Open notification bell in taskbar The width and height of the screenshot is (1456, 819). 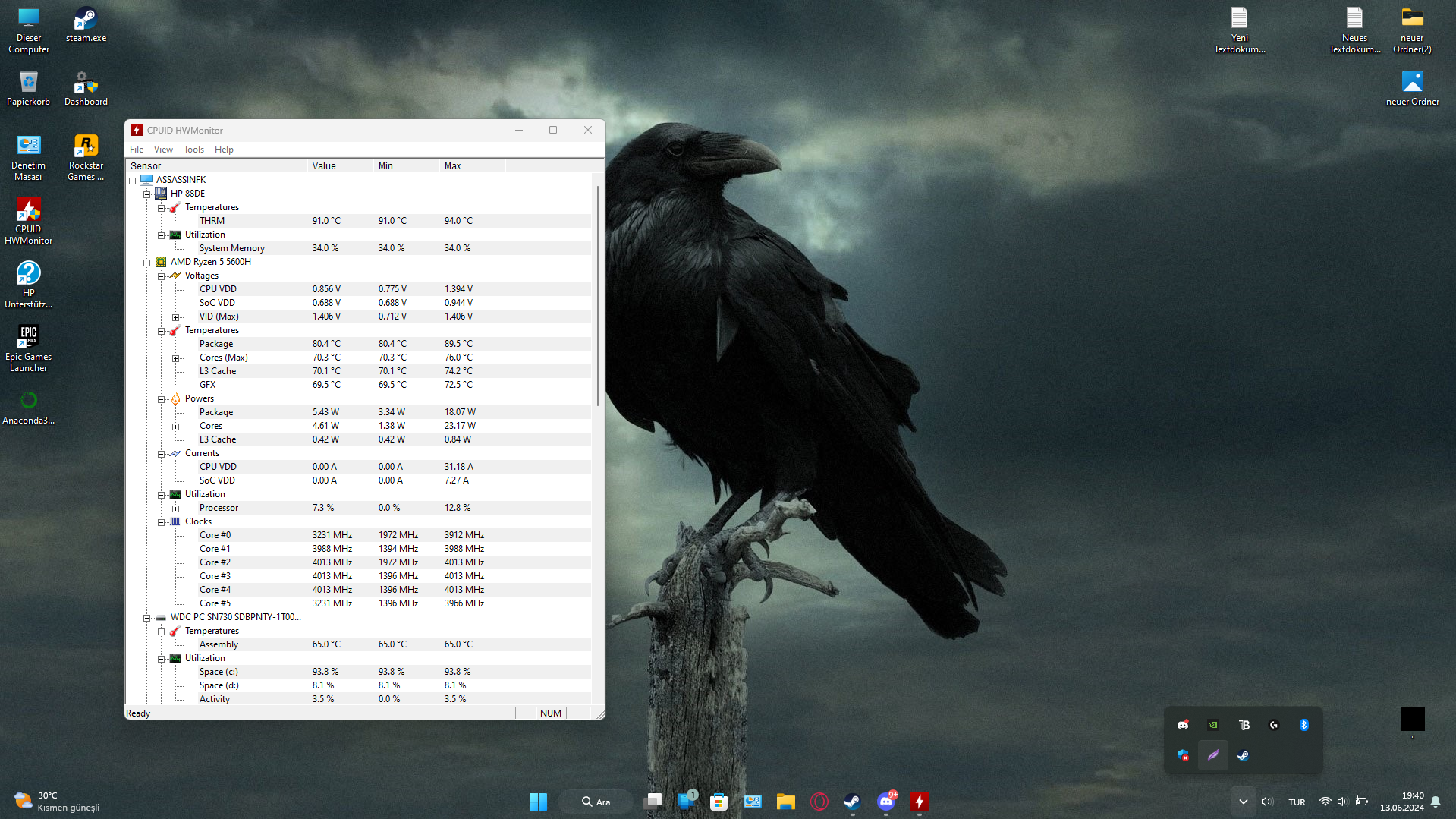tap(1436, 802)
